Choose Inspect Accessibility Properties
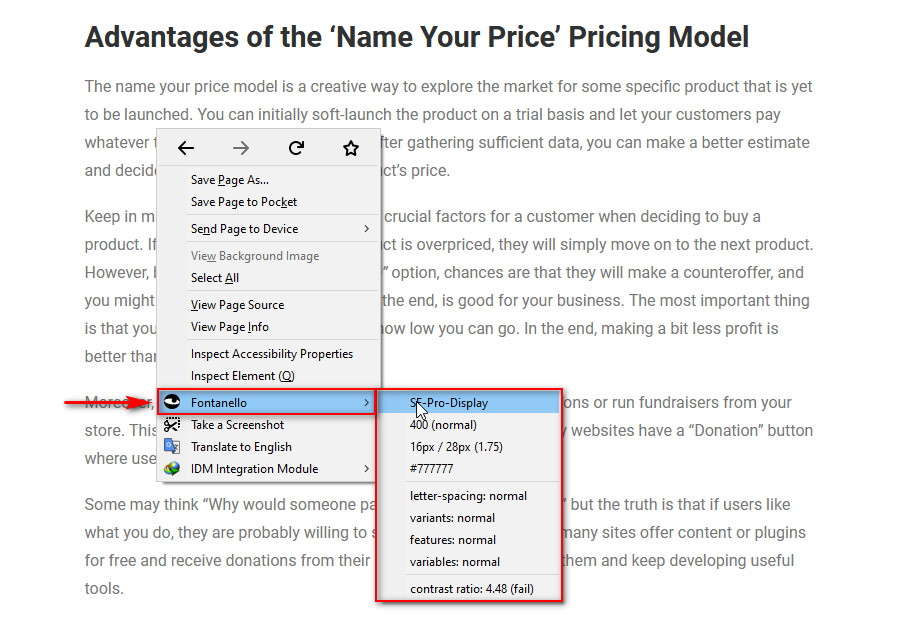 coord(268,354)
